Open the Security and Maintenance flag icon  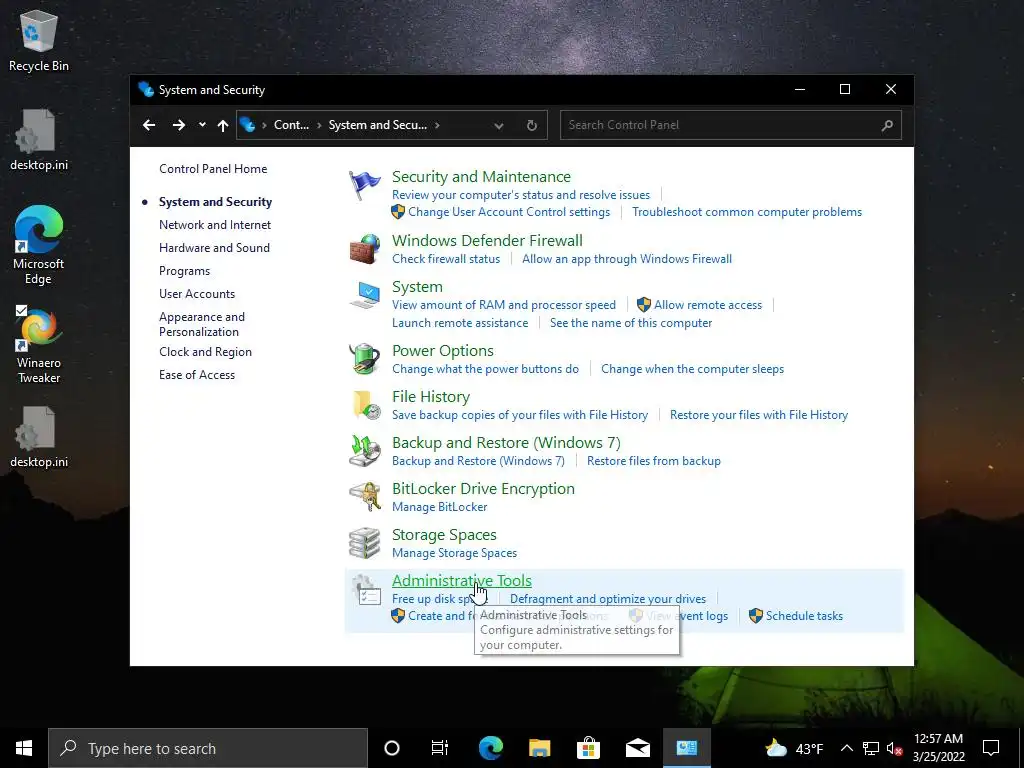pos(364,185)
